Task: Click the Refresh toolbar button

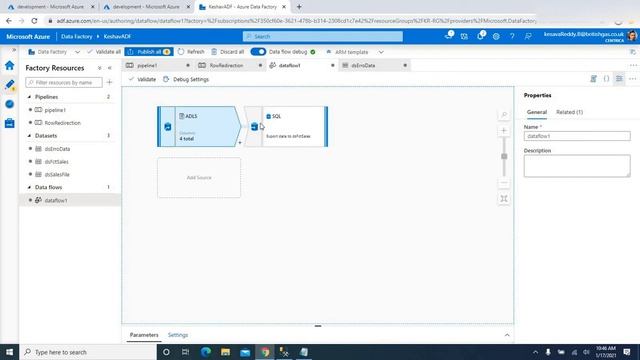Action: point(191,52)
